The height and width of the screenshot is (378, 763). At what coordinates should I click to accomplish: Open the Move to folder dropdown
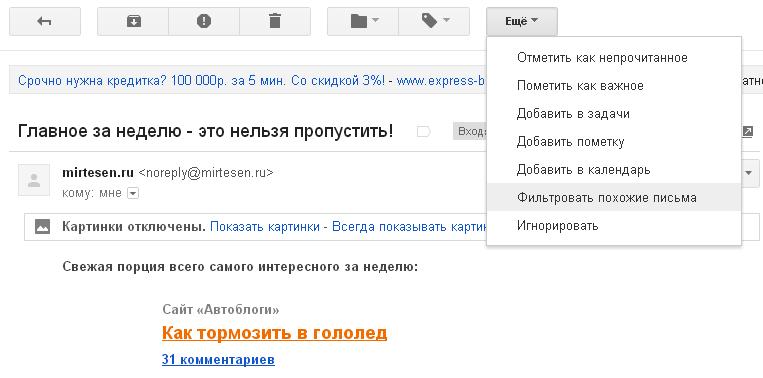[x=363, y=21]
